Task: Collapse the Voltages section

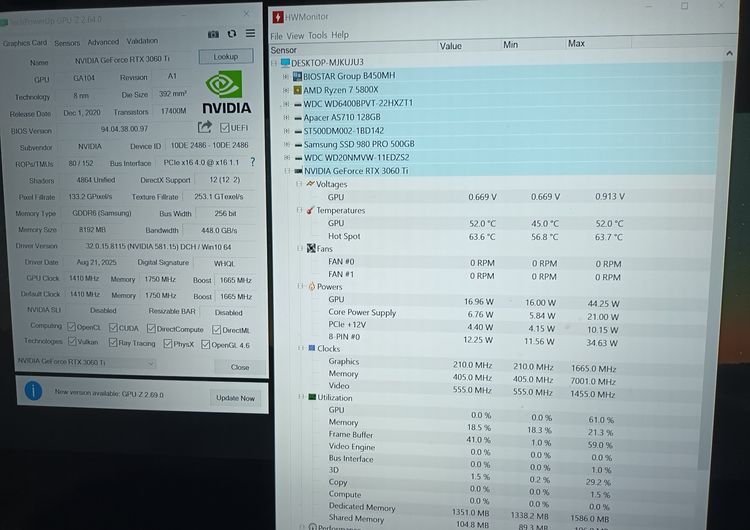Action: [x=299, y=184]
